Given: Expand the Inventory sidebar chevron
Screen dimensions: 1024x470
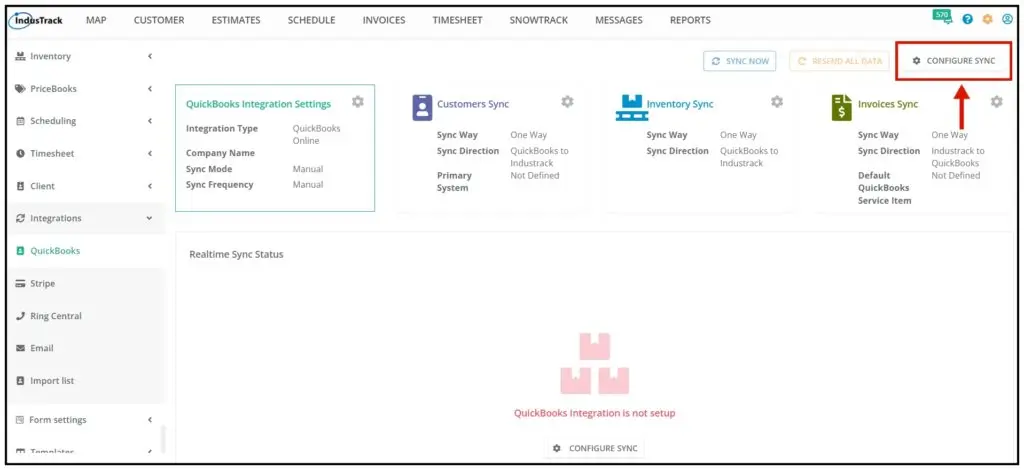Looking at the screenshot, I should pyautogui.click(x=150, y=56).
